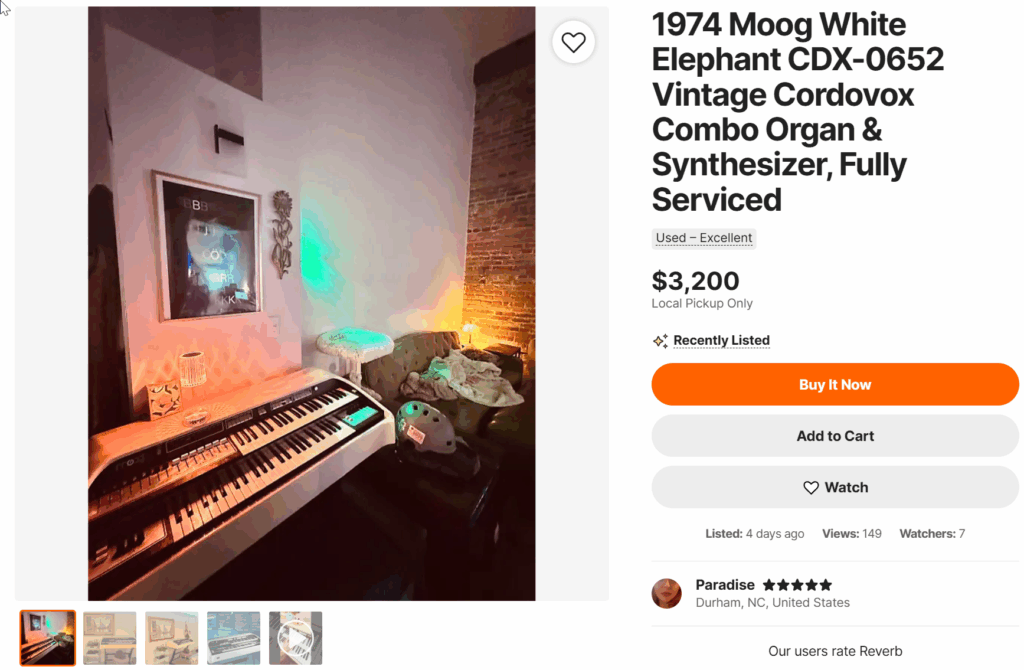Click the Our users rate Reverb text
Viewport: 1024px width, 670px height.
tap(835, 651)
